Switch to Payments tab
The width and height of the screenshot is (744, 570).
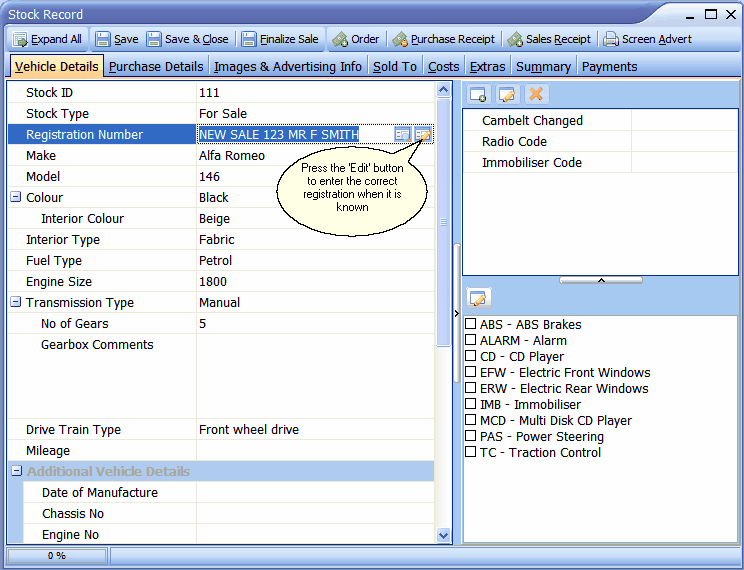pos(609,66)
